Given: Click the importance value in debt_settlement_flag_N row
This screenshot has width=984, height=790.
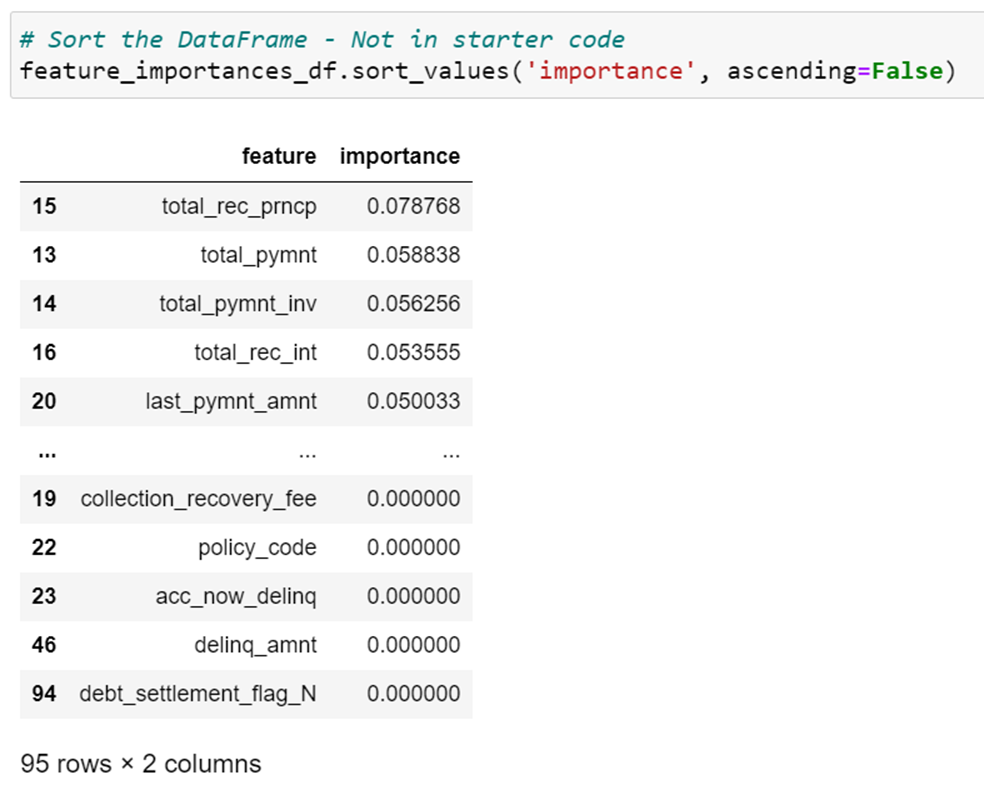Looking at the screenshot, I should pyautogui.click(x=414, y=693).
